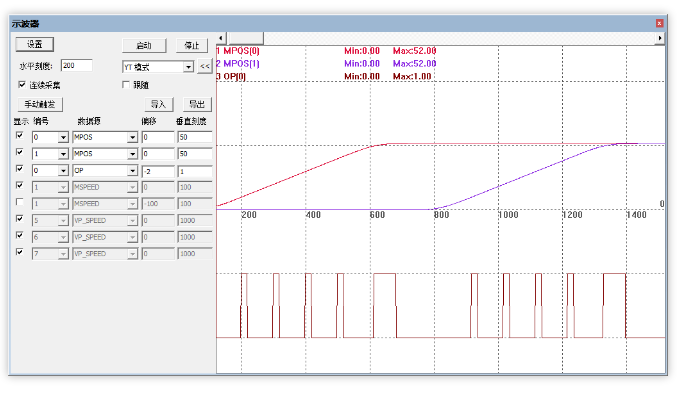
Task: Click the 停止 stop button
Action: coord(192,45)
